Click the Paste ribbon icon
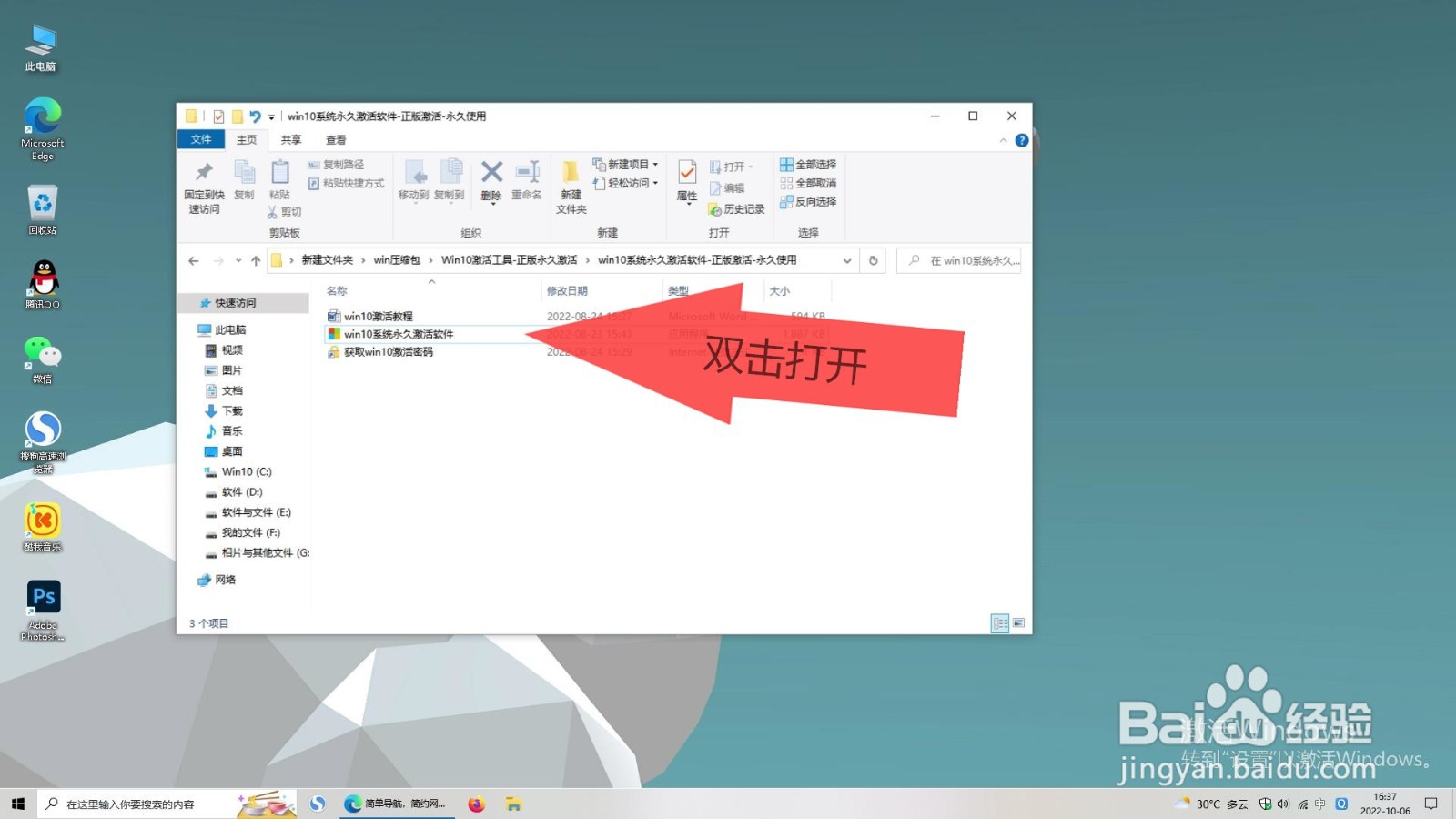Image resolution: width=1456 pixels, height=819 pixels. coord(280,172)
